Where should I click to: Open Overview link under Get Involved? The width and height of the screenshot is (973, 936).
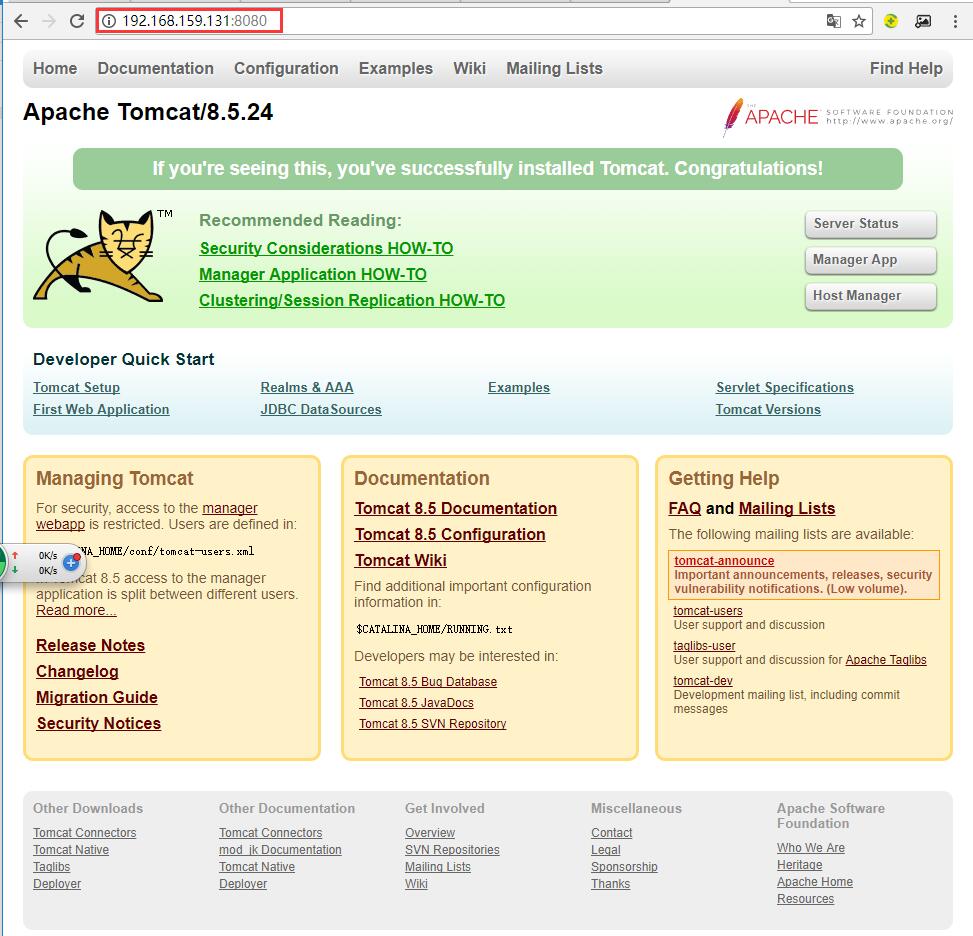[430, 833]
